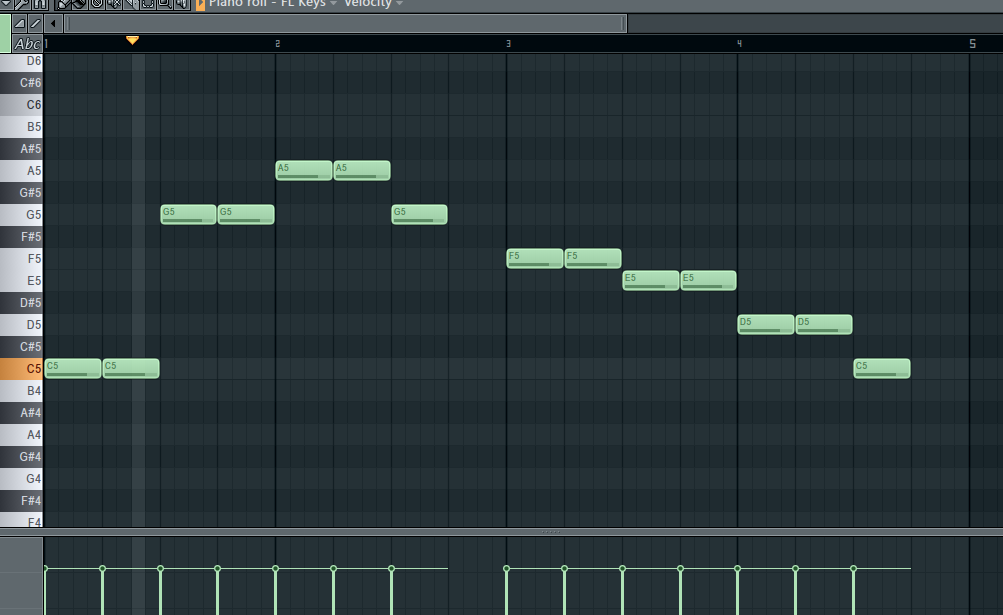1003x615 pixels.
Task: Select the first C5 note at bar 1
Action: click(73, 369)
